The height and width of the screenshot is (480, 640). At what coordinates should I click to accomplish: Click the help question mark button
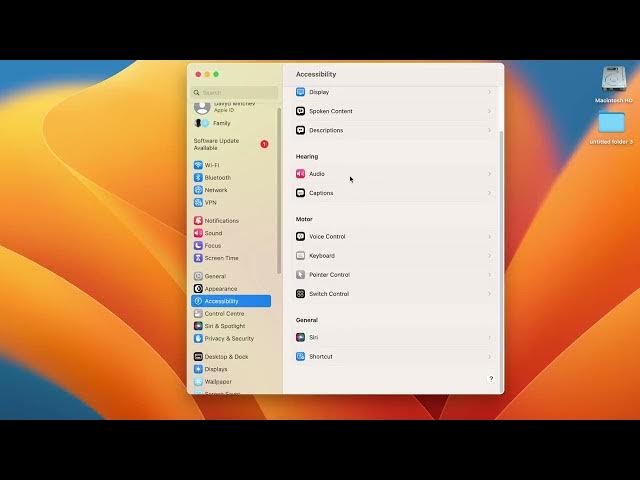(x=490, y=379)
